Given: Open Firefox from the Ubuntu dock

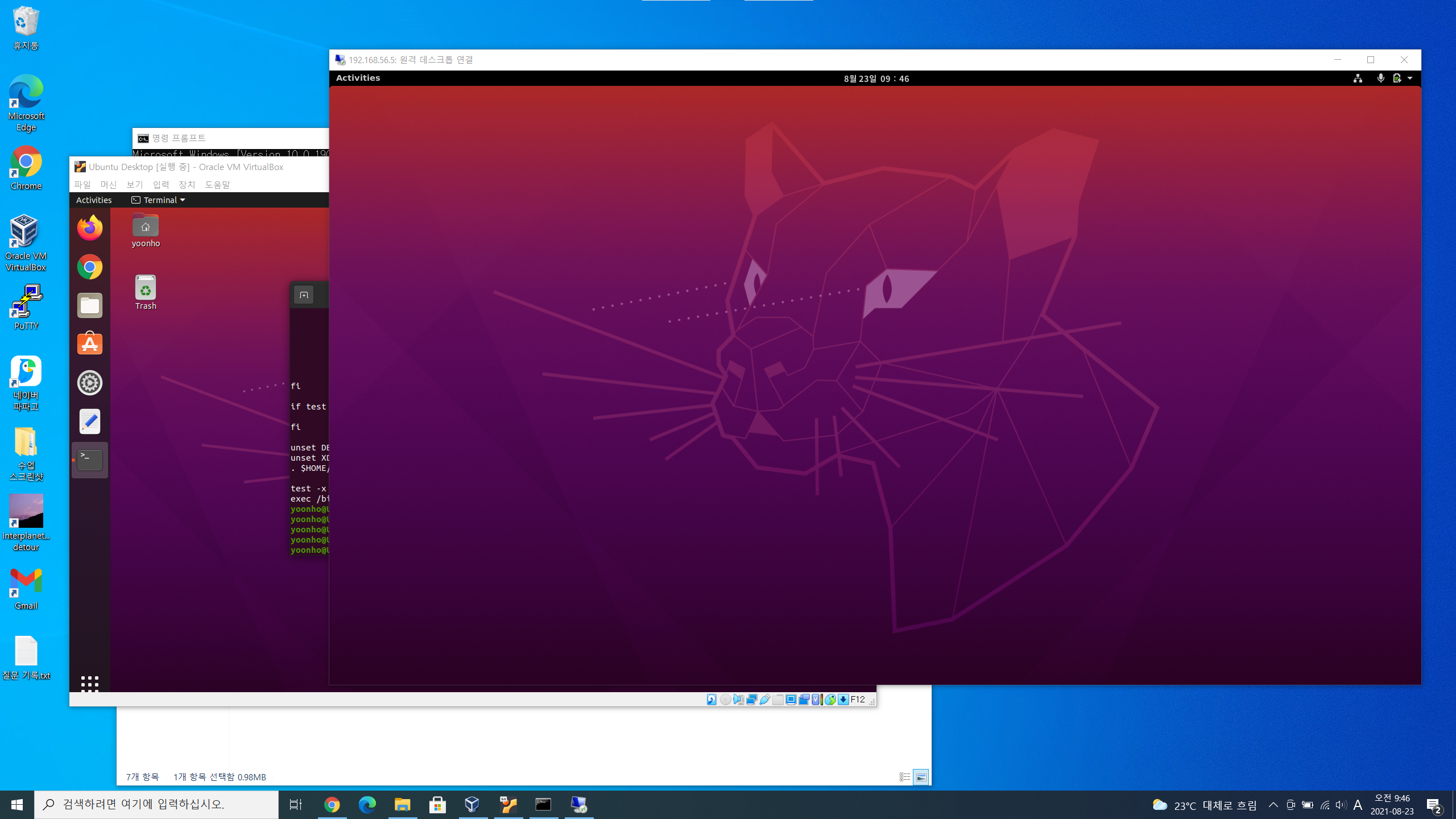Looking at the screenshot, I should (x=90, y=228).
